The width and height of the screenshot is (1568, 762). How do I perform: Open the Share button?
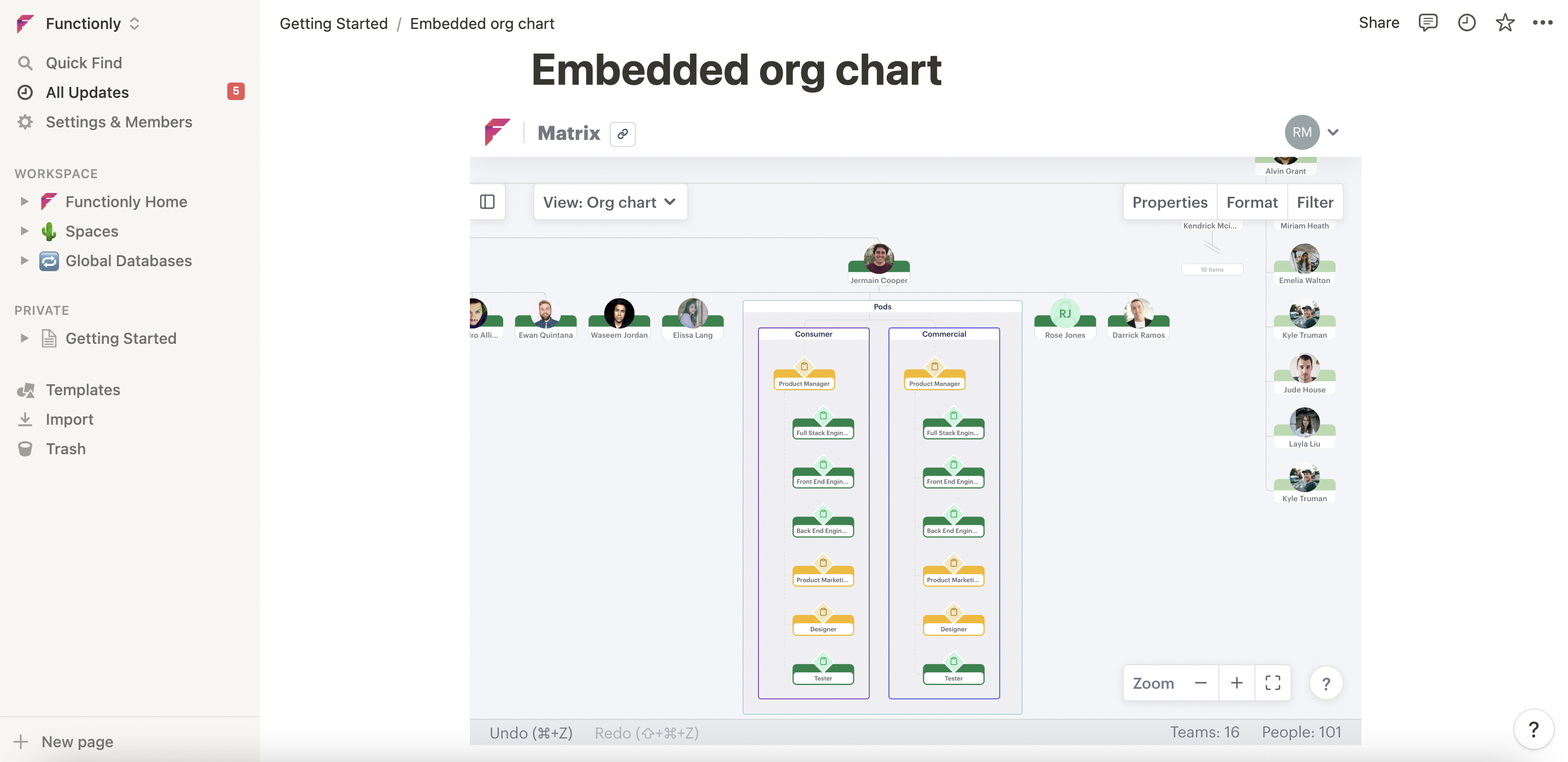(1379, 22)
